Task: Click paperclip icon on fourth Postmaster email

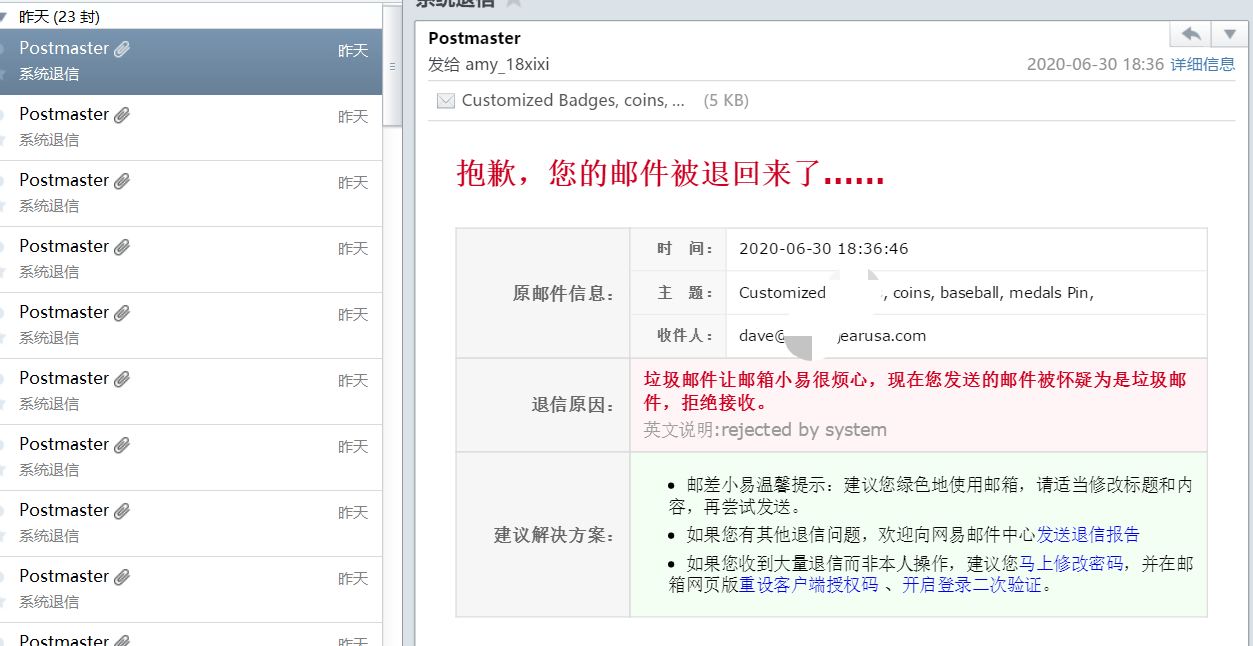Action: pyautogui.click(x=122, y=247)
